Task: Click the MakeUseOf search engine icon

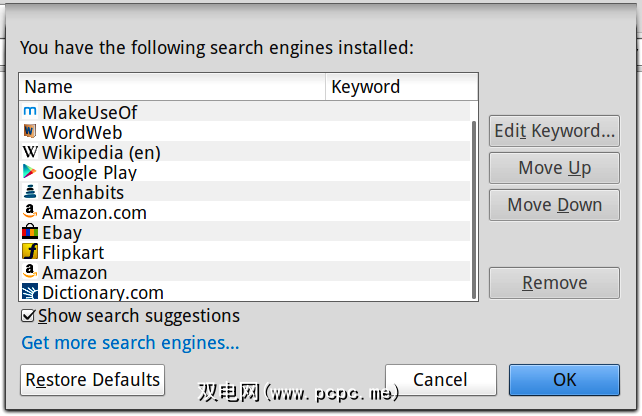Action: (30, 112)
